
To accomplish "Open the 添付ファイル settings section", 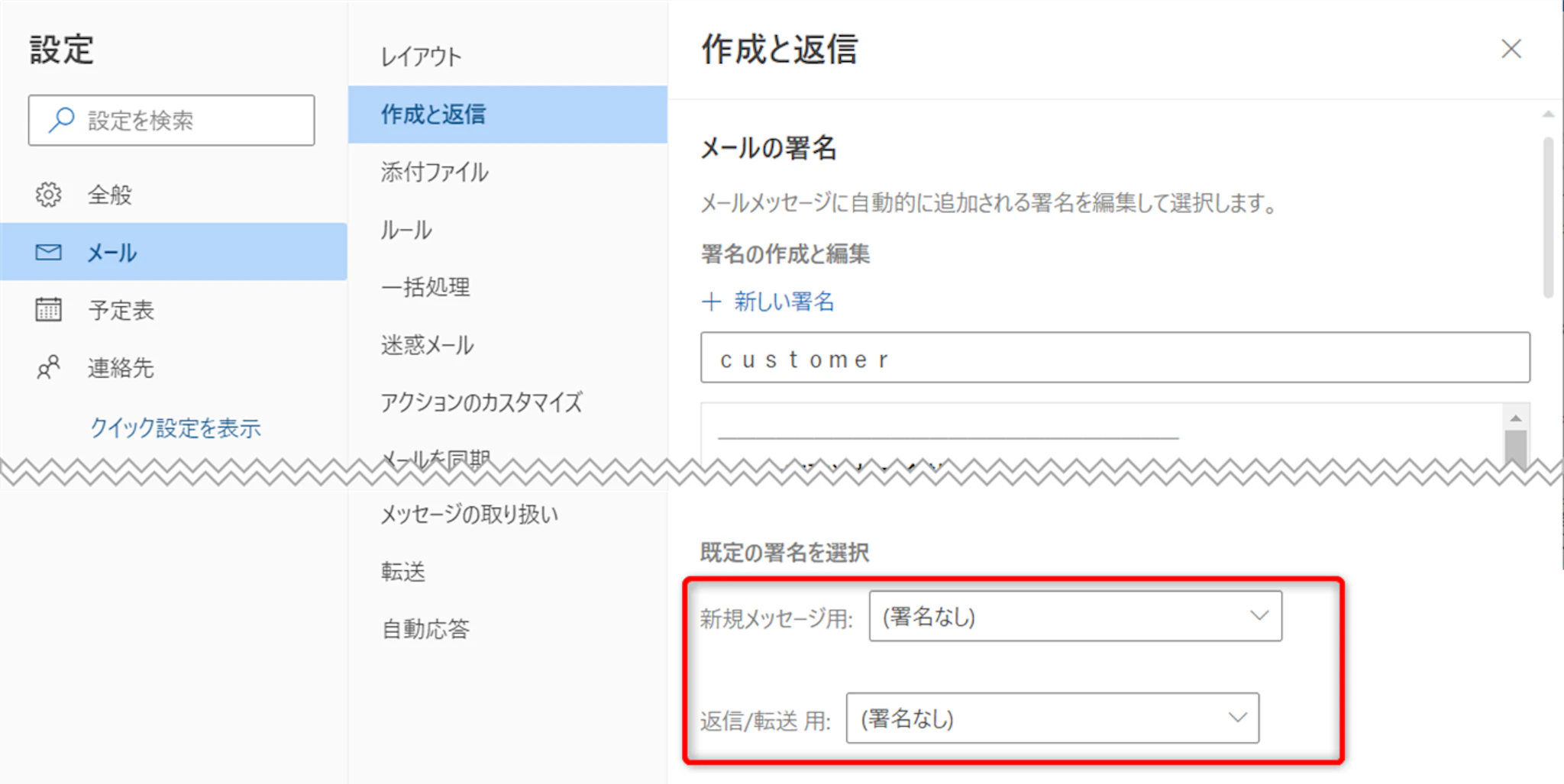I will 435,173.
